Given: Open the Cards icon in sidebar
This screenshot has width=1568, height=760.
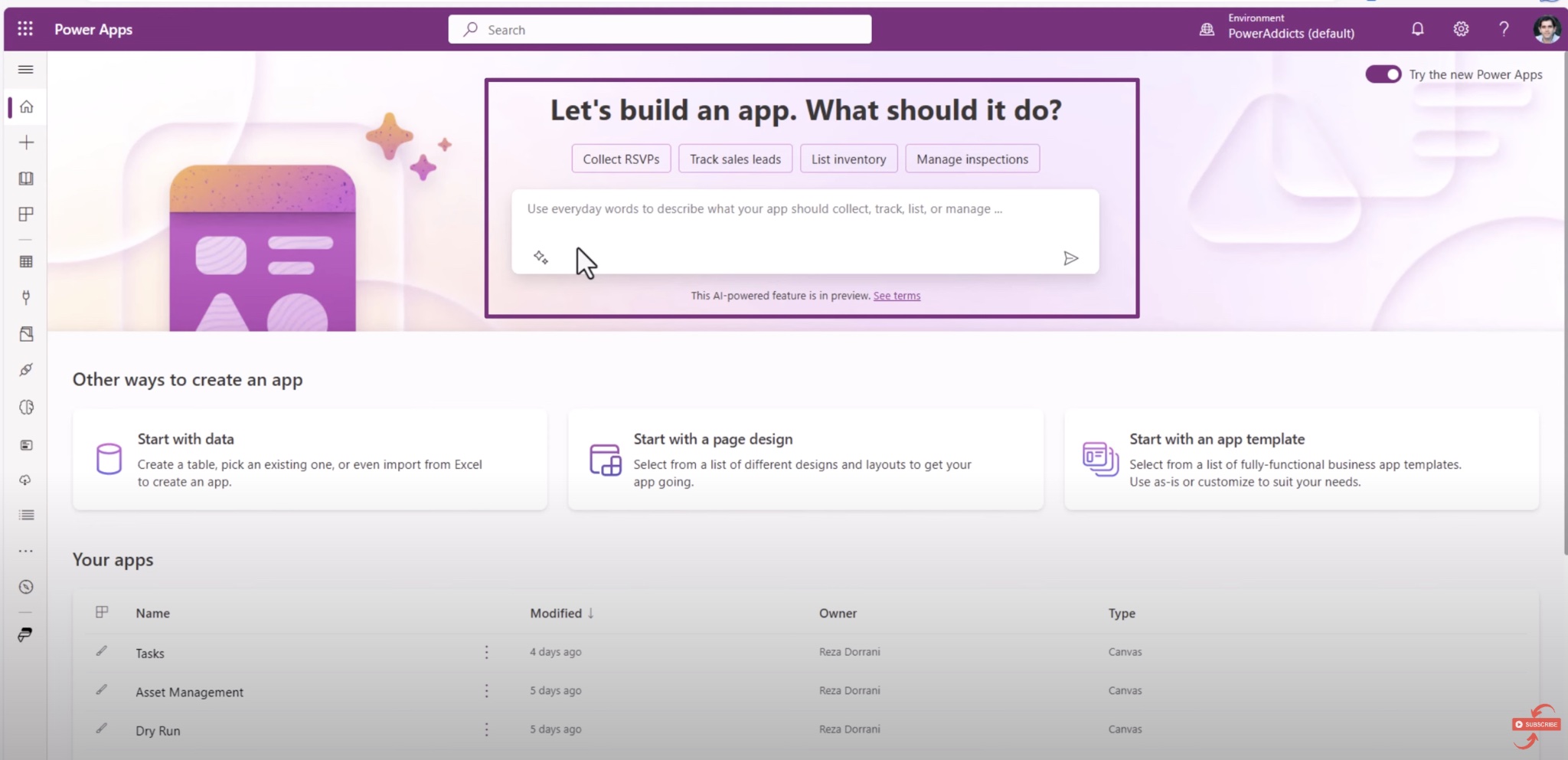Looking at the screenshot, I should click(x=26, y=444).
